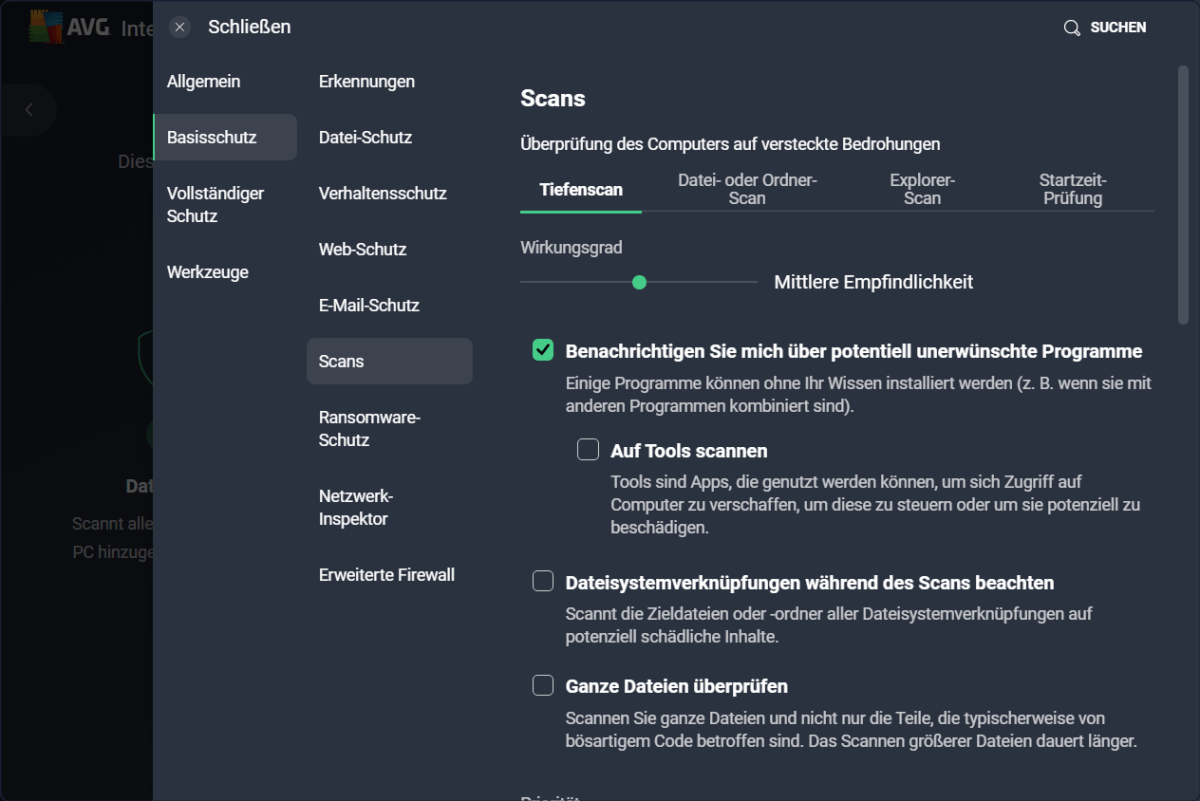Go back with the arrow in AVG main window
1200x801 pixels.
pyautogui.click(x=29, y=110)
